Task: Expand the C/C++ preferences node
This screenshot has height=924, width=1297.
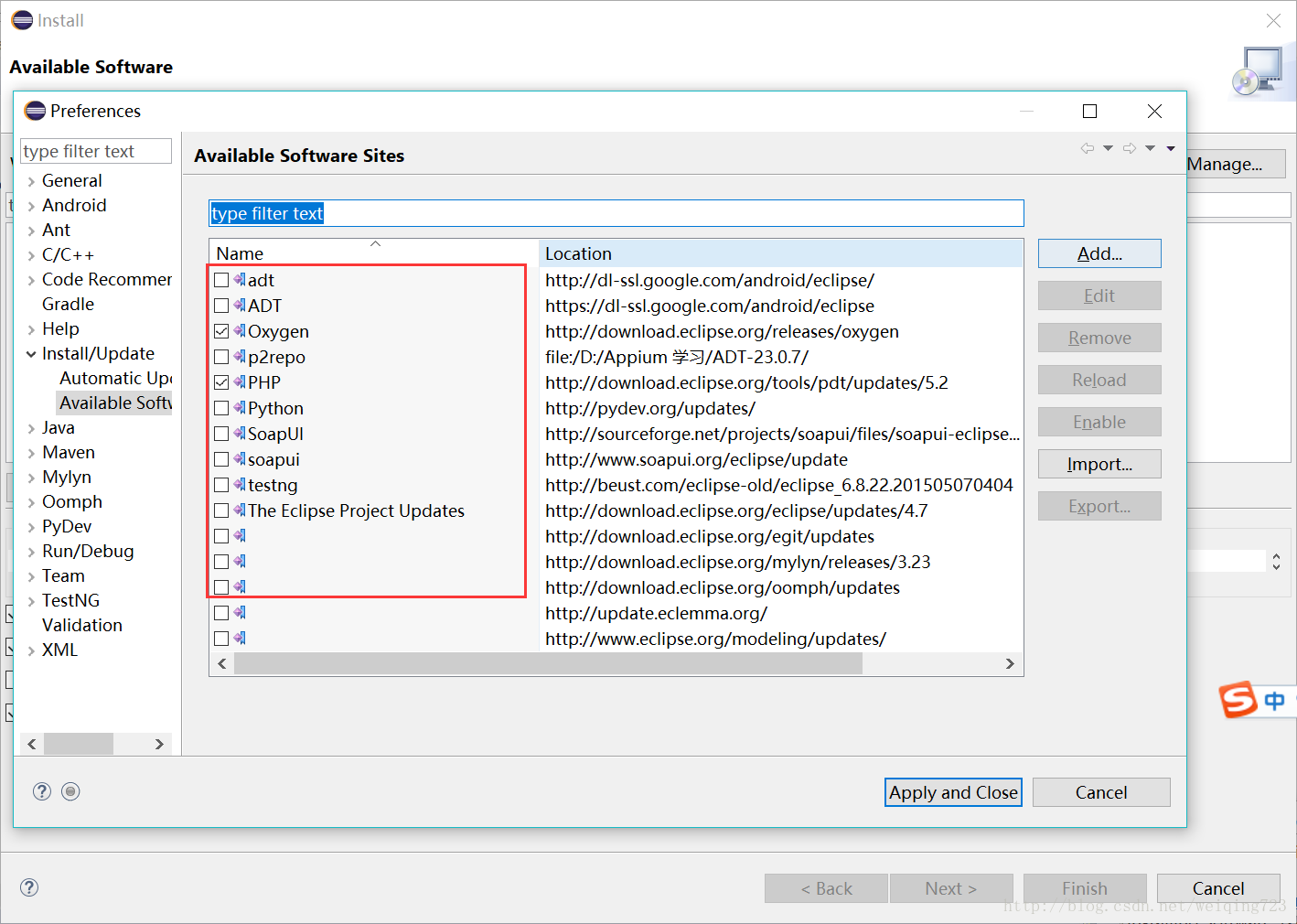Action: [31, 255]
